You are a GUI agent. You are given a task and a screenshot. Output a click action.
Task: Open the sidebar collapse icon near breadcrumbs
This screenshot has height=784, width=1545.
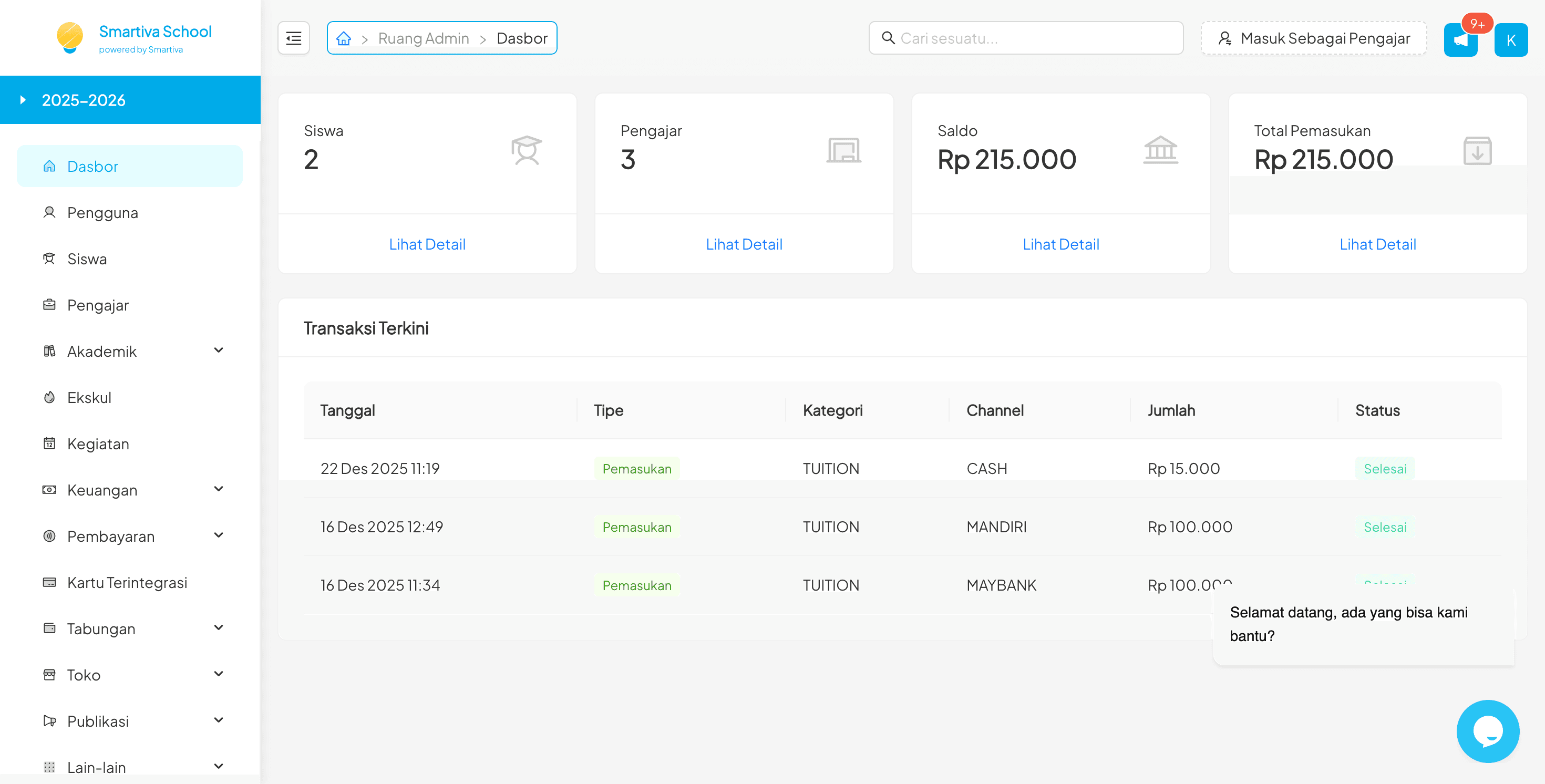293,38
